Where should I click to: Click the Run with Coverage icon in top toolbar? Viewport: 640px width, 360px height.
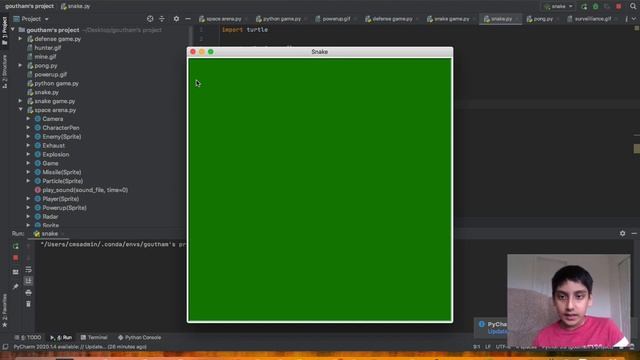(x=607, y=7)
